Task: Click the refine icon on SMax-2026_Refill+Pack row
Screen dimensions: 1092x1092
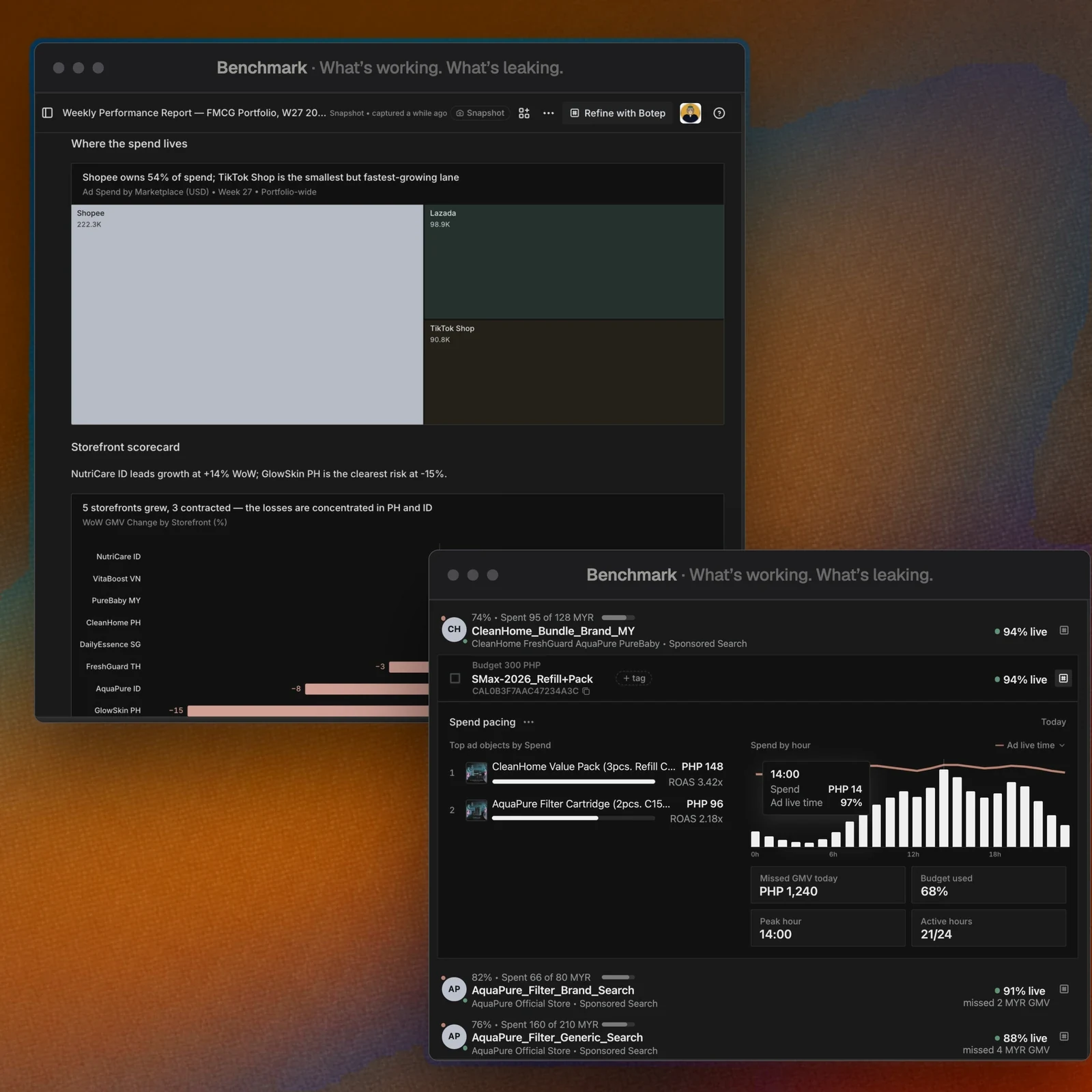Action: pos(1063,678)
